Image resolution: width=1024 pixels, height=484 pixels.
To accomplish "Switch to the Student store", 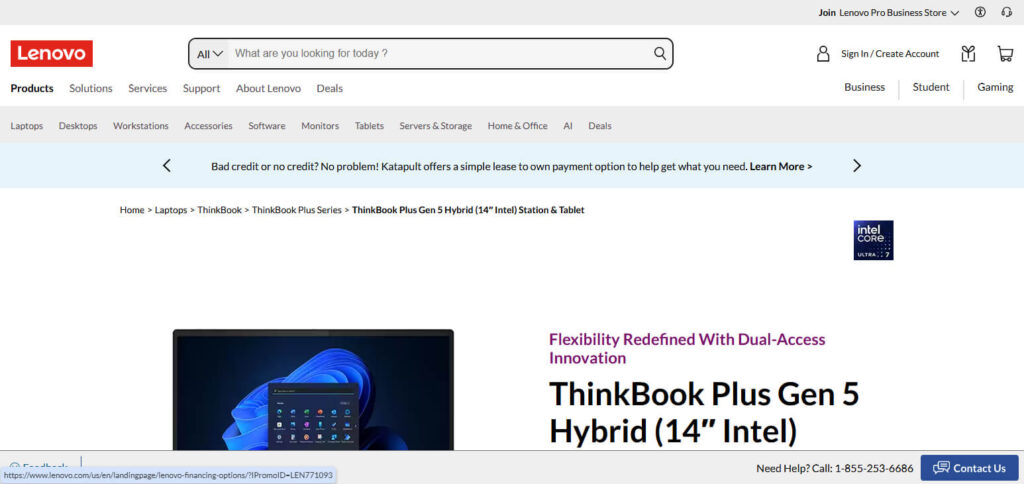I will (931, 87).
